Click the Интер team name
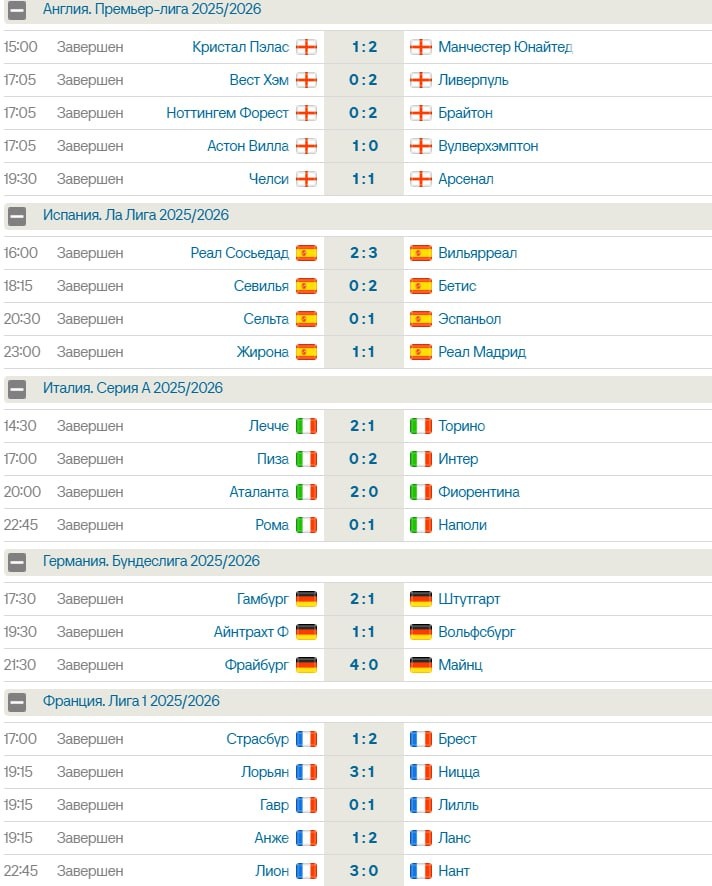 (458, 459)
